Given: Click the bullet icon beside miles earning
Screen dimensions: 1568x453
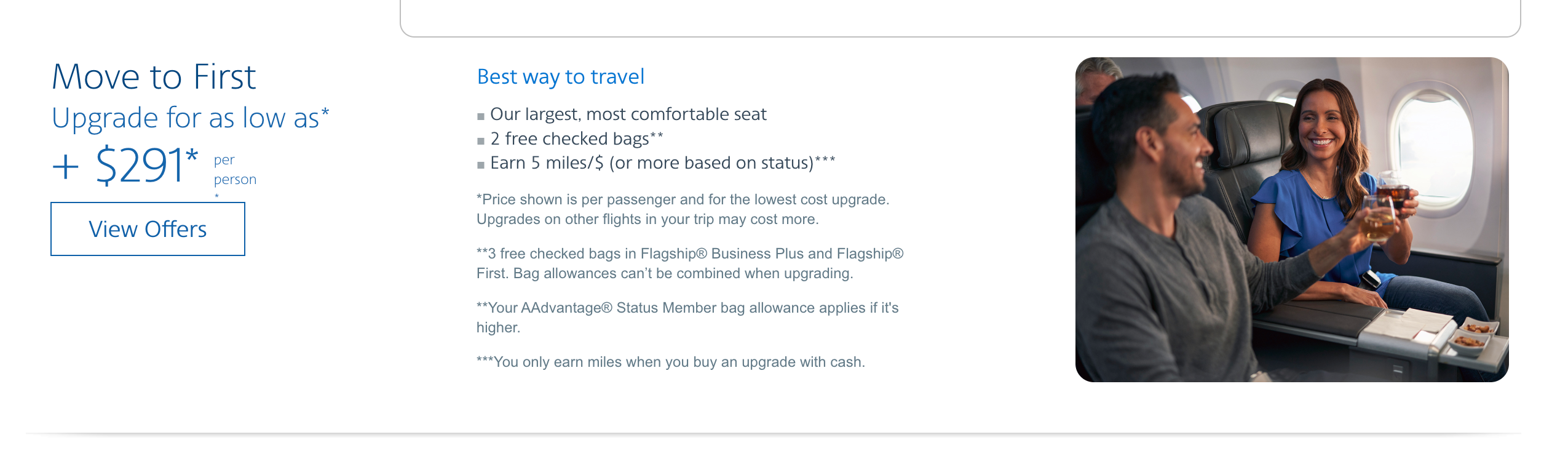Looking at the screenshot, I should coord(480,165).
